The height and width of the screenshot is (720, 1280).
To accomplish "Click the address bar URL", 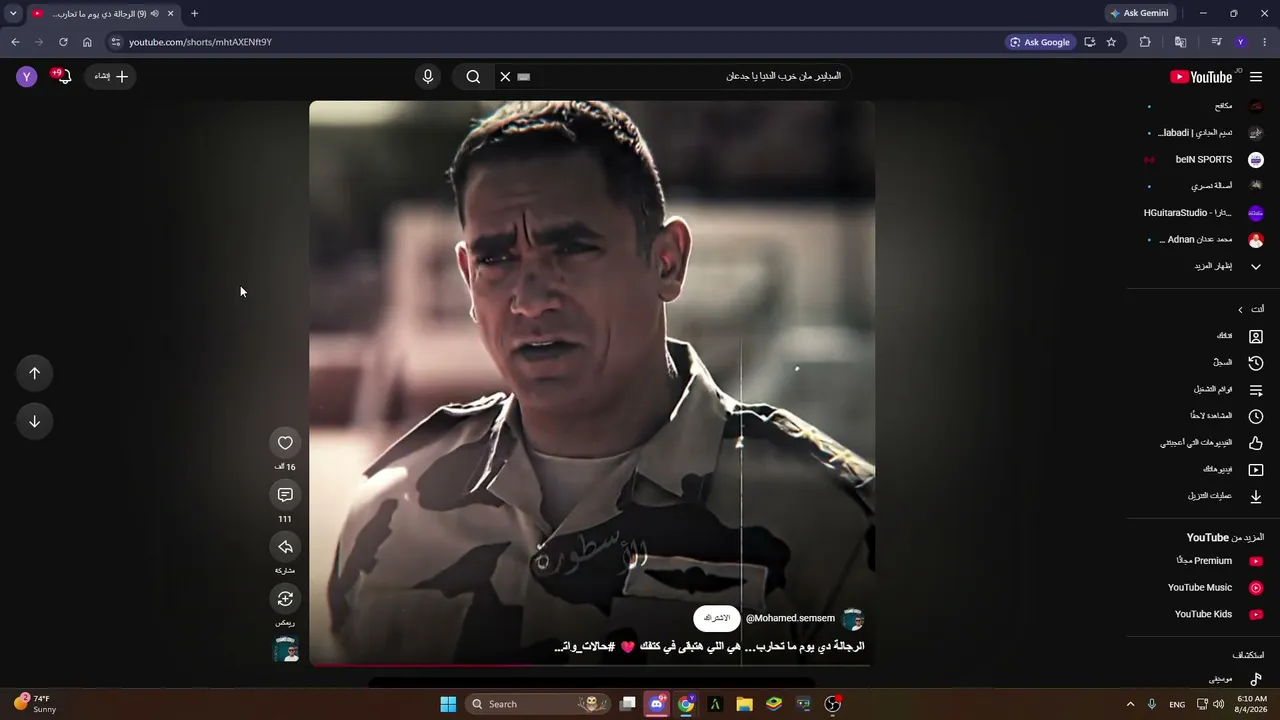I will click(x=200, y=42).
